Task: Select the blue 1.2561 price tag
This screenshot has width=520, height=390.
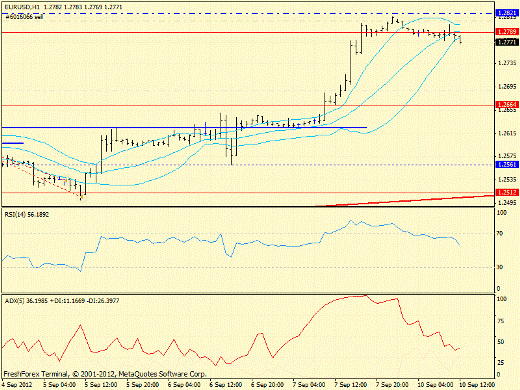Action: click(507, 164)
